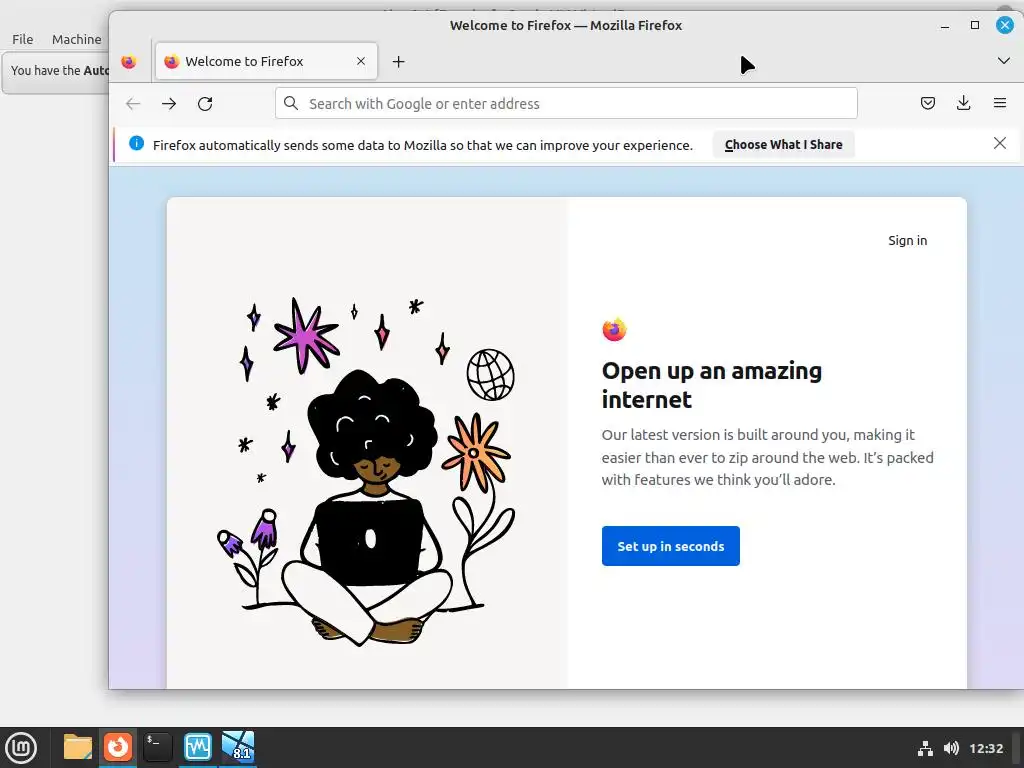Dismiss the data sharing notification bar
The image size is (1024, 768).
[x=999, y=143]
